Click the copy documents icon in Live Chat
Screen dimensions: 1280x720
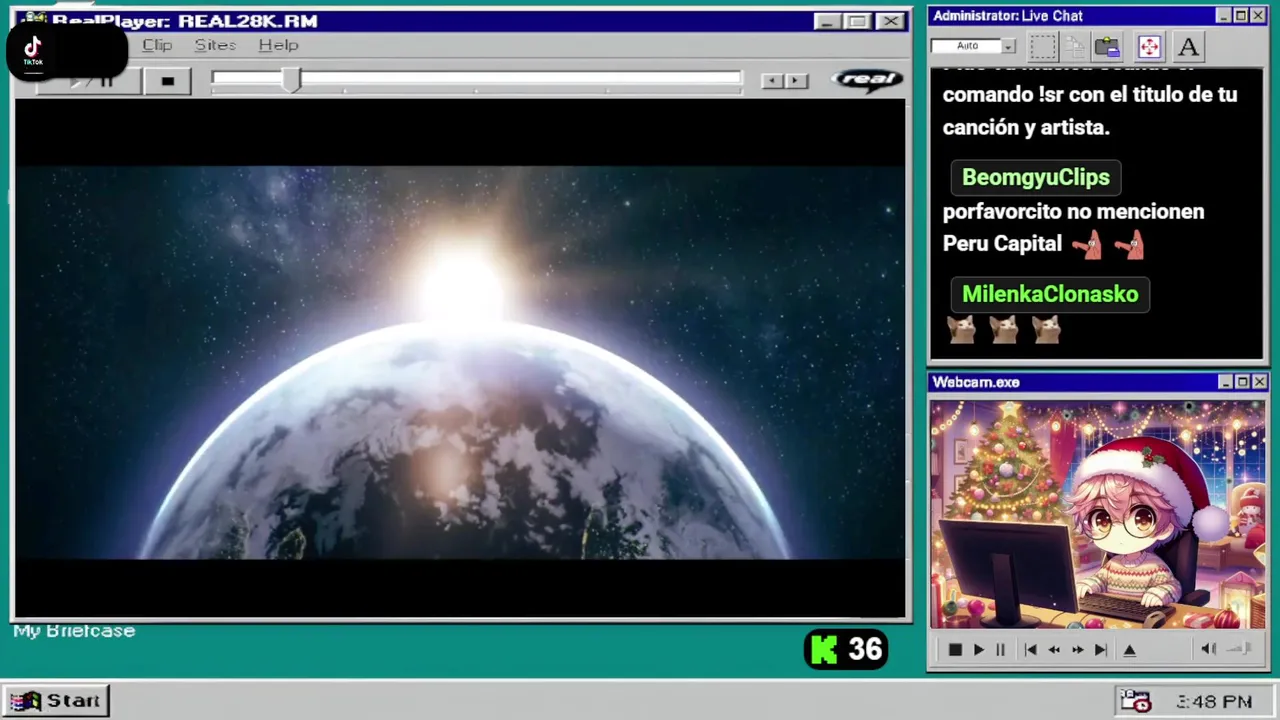(x=1075, y=46)
